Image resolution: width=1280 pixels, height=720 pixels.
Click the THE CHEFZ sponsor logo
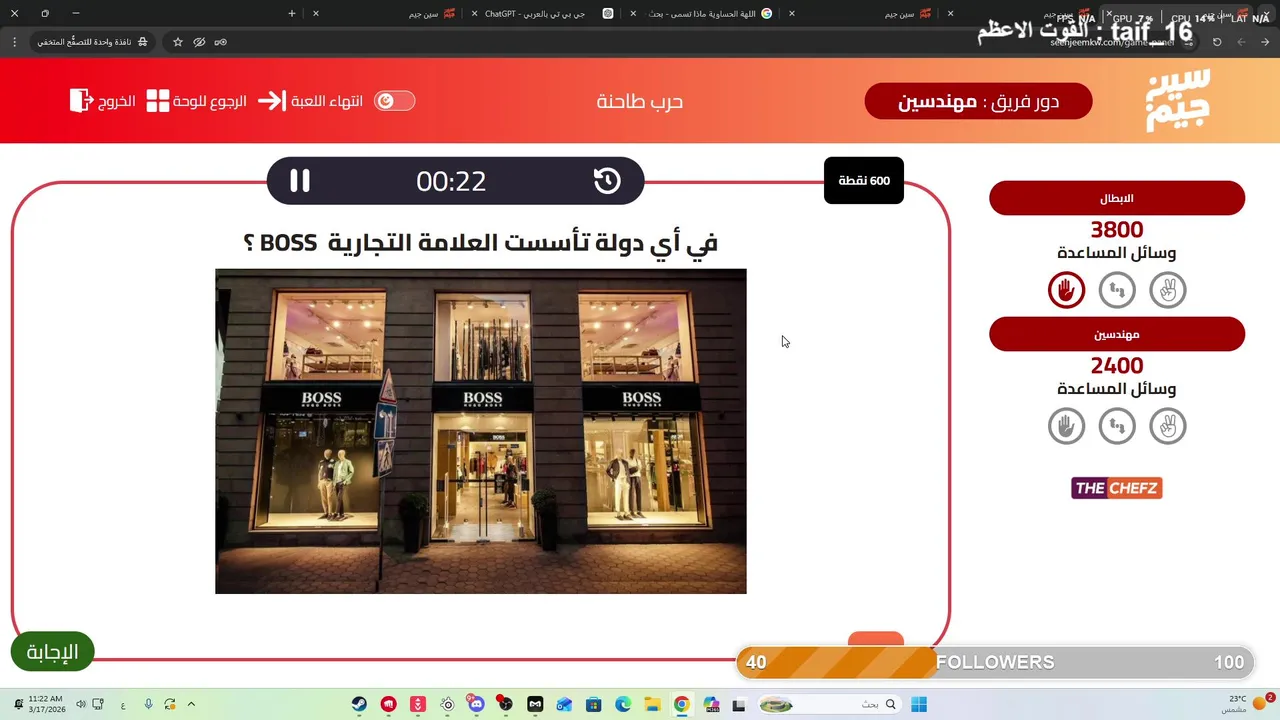(x=1117, y=488)
